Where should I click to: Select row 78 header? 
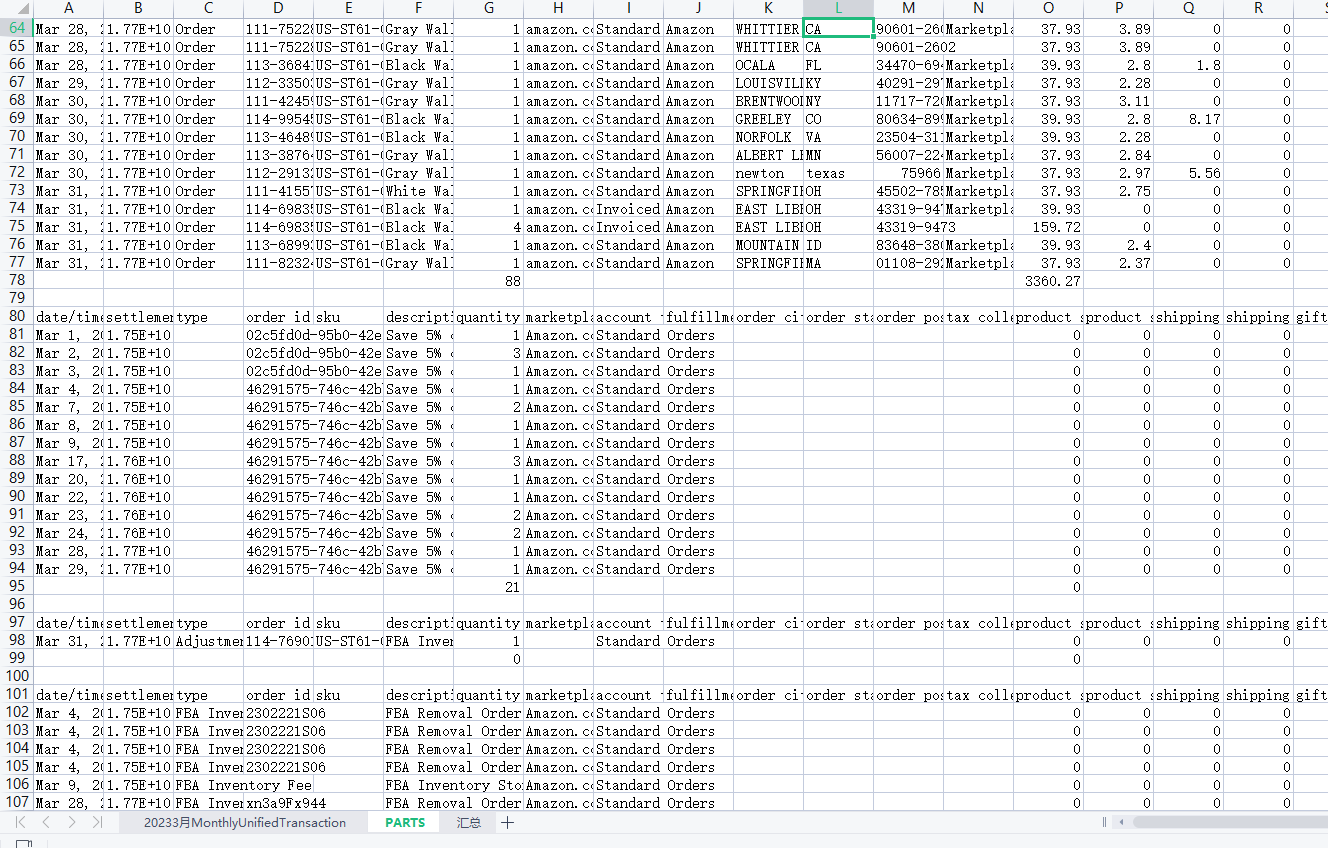[x=16, y=281]
